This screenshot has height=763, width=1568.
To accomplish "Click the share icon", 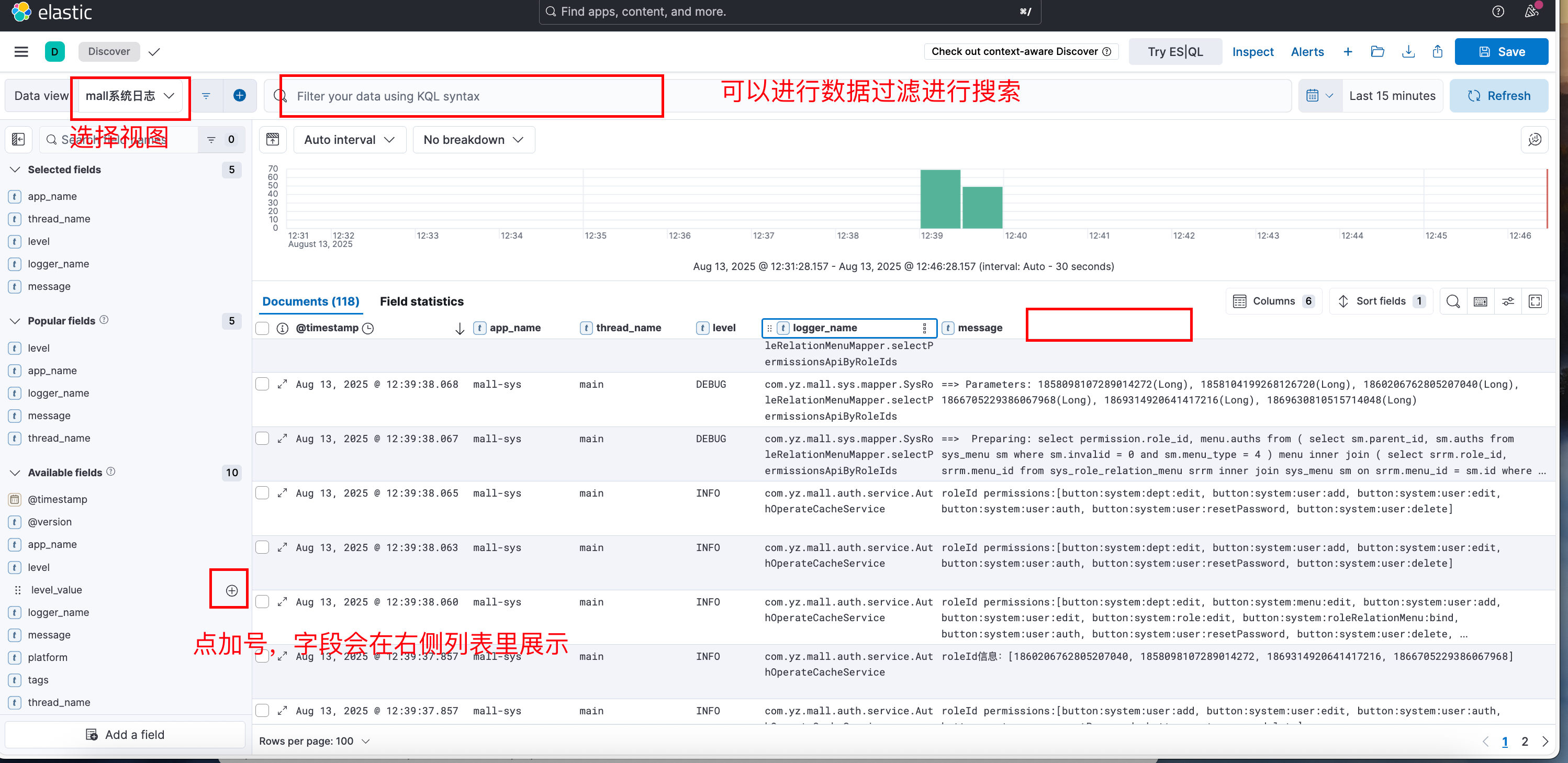I will 1438,52.
